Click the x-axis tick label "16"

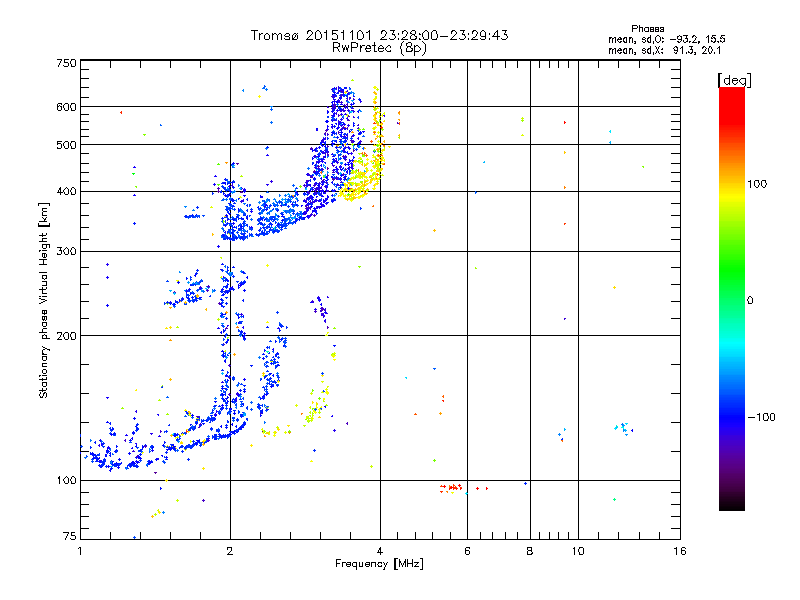coord(680,551)
